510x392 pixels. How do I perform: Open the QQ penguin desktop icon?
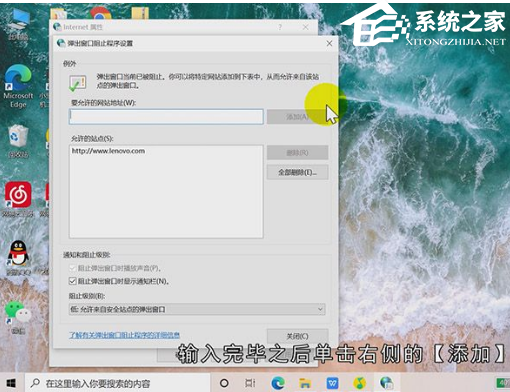pos(18,257)
